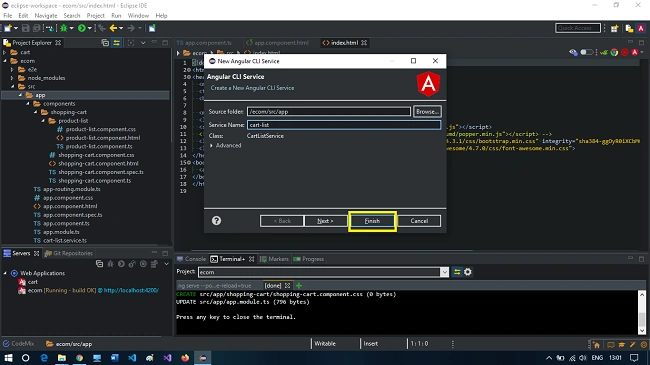Expand the node_modules folder
This screenshot has height=365, width=650.
coord(12,78)
